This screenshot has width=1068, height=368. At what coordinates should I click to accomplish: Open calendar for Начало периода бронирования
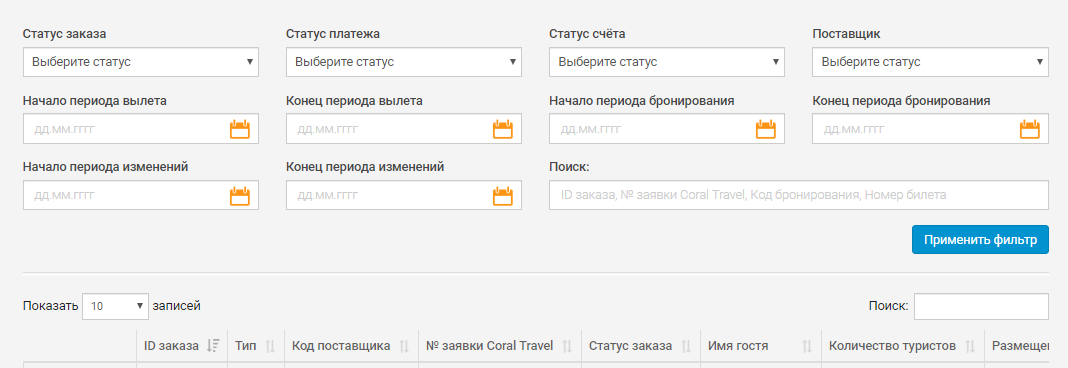766,129
